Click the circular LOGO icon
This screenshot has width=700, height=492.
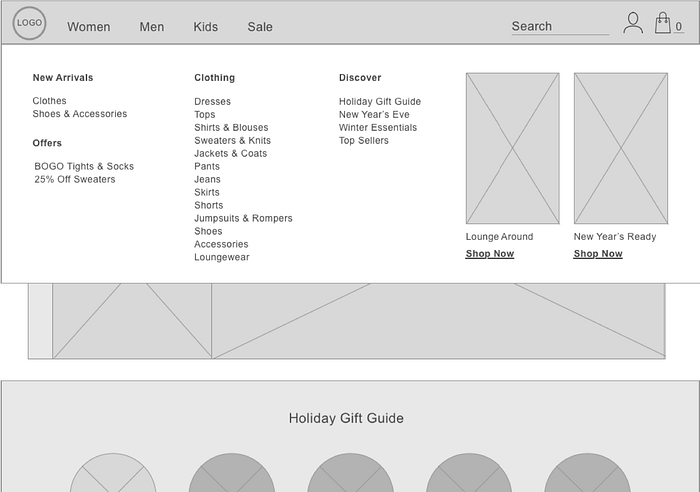coord(29,23)
